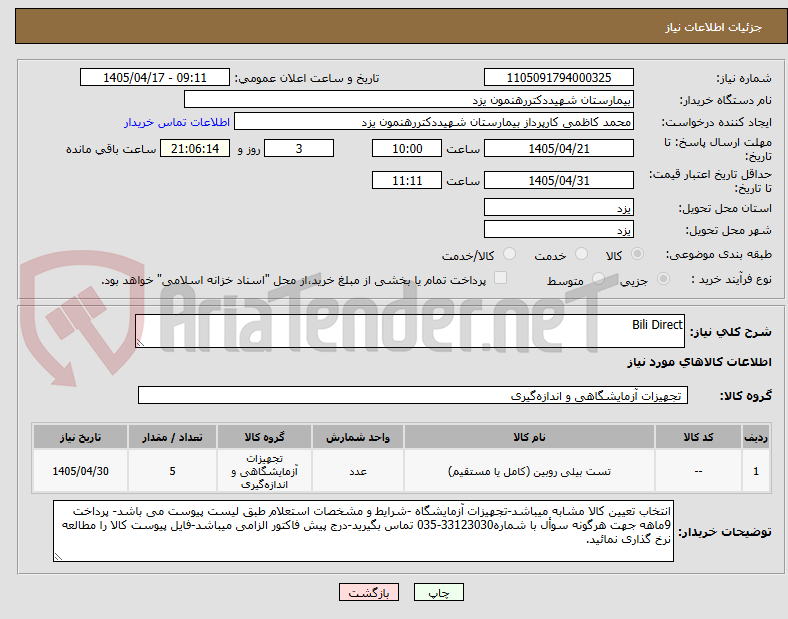Click the description textarea resize handle
The height and width of the screenshot is (619, 788).
tap(140, 343)
